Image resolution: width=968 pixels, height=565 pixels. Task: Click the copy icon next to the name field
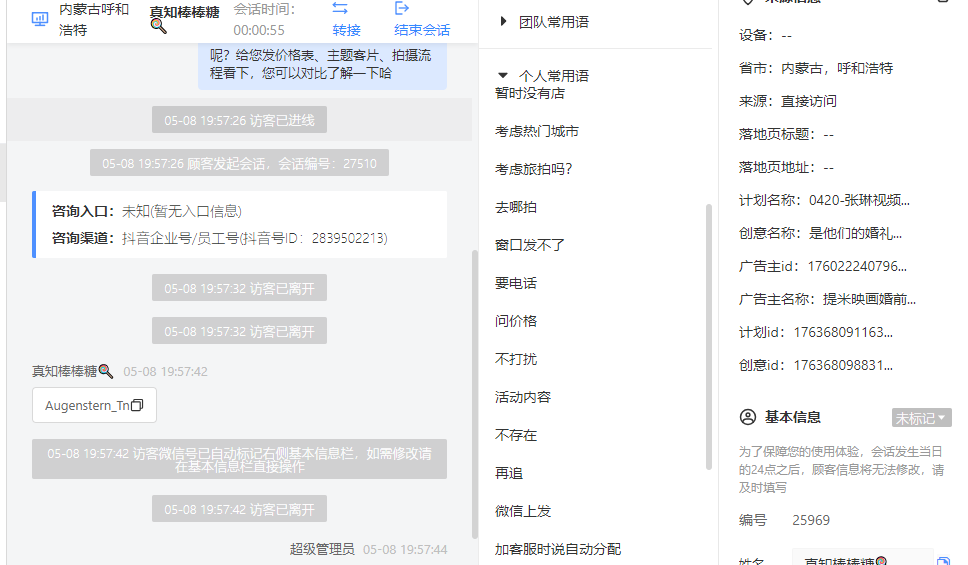click(943, 561)
